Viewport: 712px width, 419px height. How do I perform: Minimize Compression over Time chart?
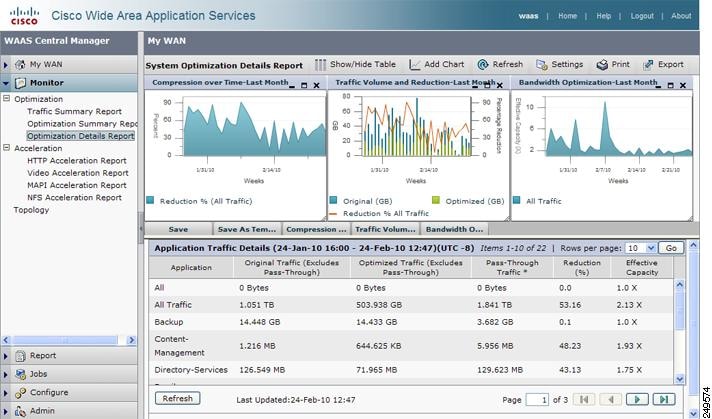pyautogui.click(x=292, y=85)
